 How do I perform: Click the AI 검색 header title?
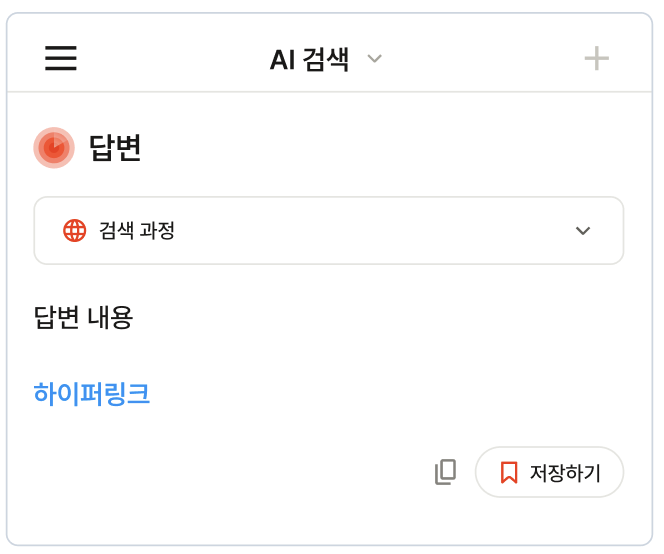309,59
